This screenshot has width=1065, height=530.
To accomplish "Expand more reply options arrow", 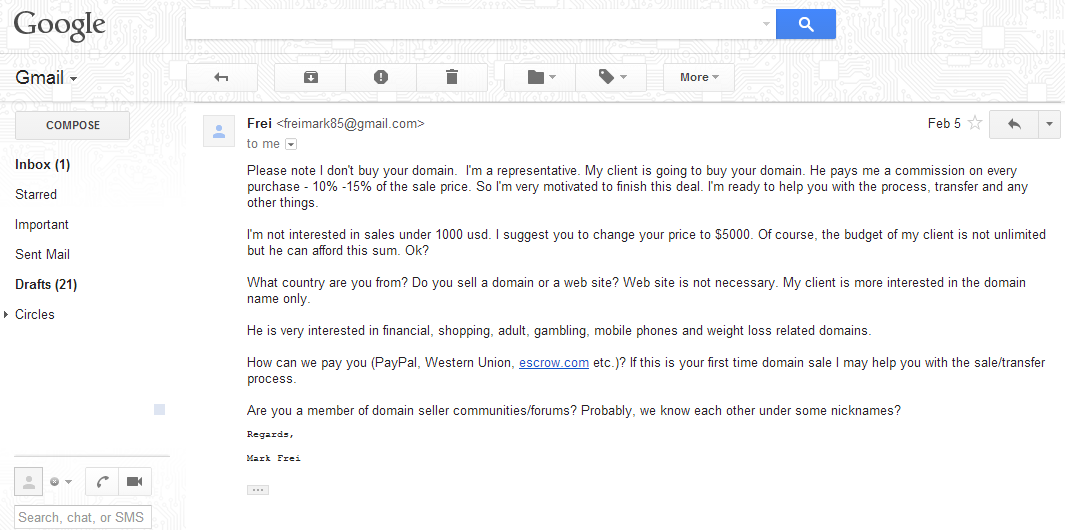I will pyautogui.click(x=1049, y=124).
